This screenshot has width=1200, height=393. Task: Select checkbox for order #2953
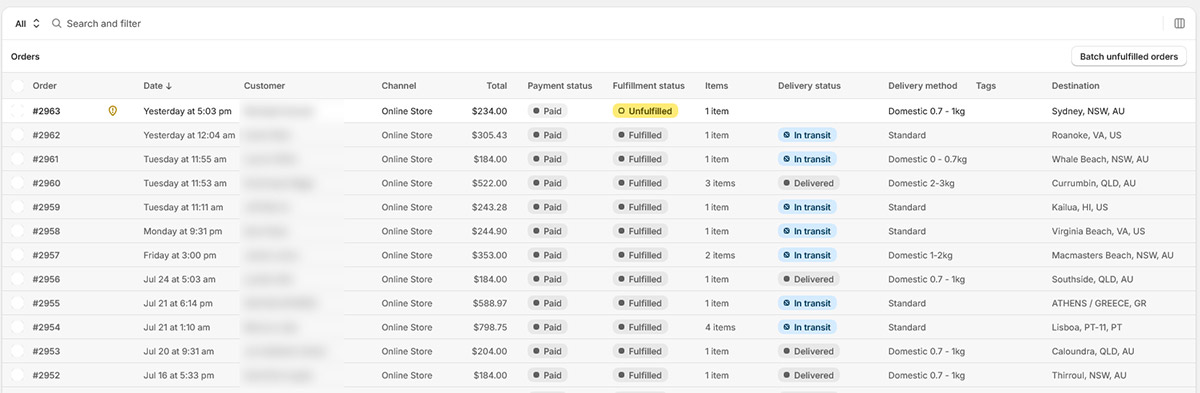point(17,351)
